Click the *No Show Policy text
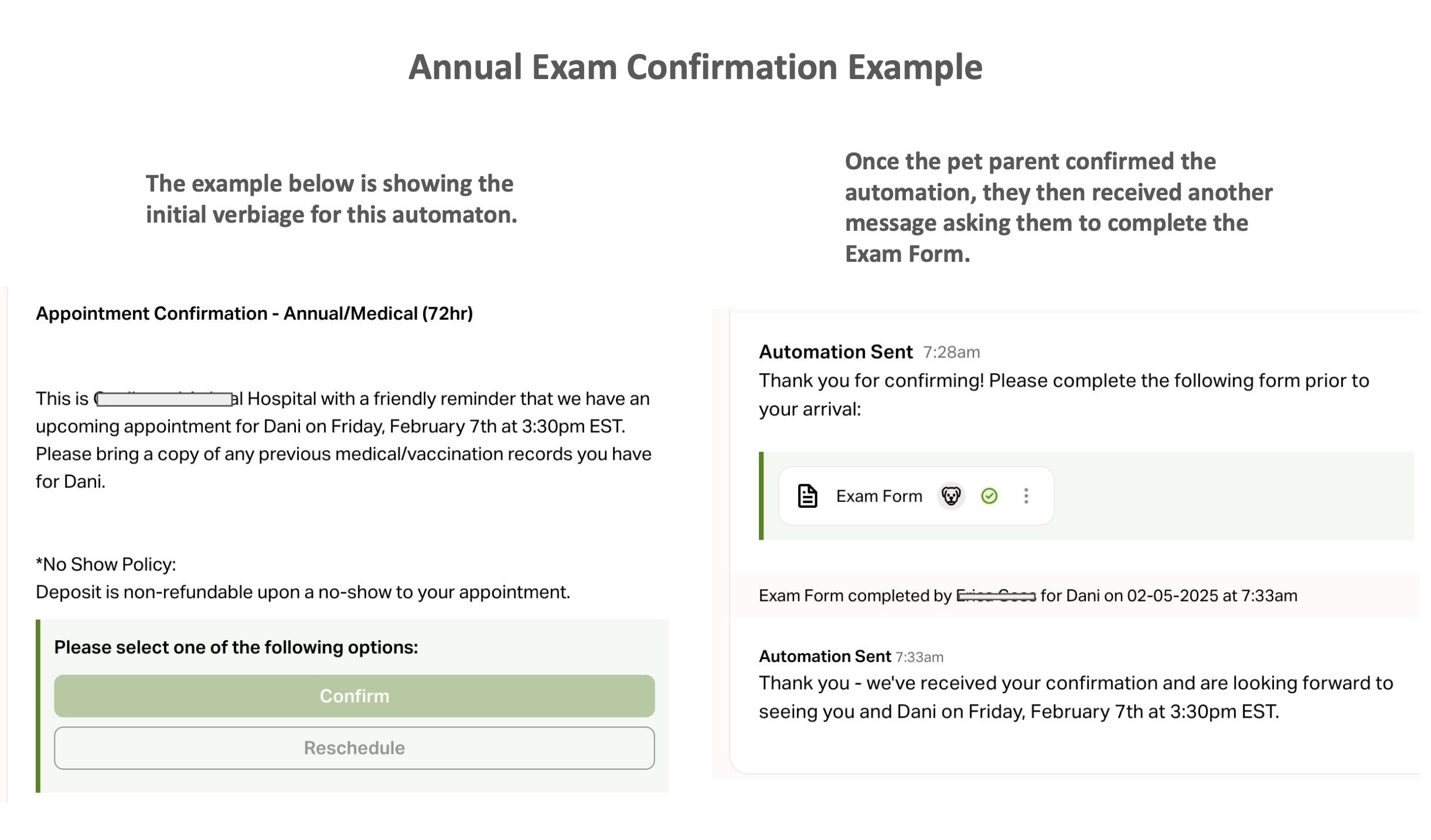This screenshot has height=840, width=1431. point(105,564)
